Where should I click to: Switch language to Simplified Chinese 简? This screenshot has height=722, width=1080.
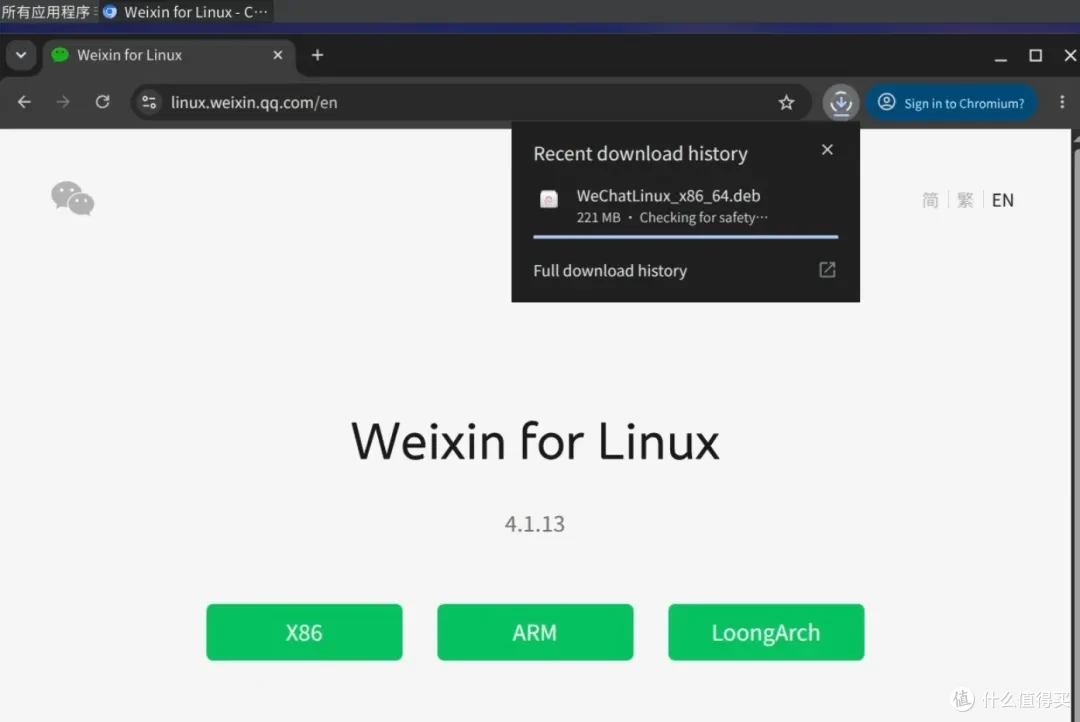pyautogui.click(x=931, y=200)
